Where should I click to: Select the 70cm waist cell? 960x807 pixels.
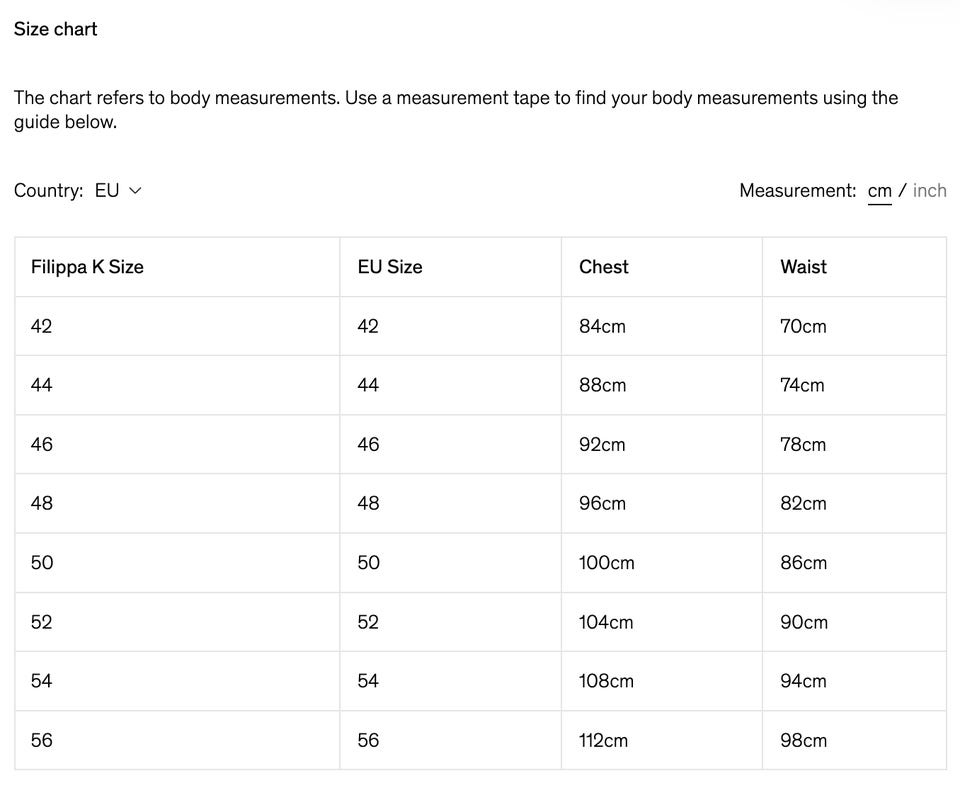803,326
